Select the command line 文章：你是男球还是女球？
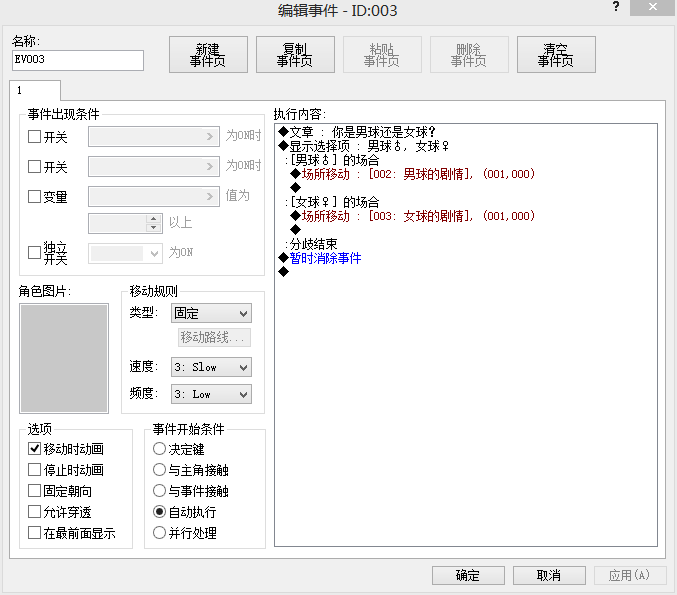Screen dimensions: 677x595 [357, 132]
